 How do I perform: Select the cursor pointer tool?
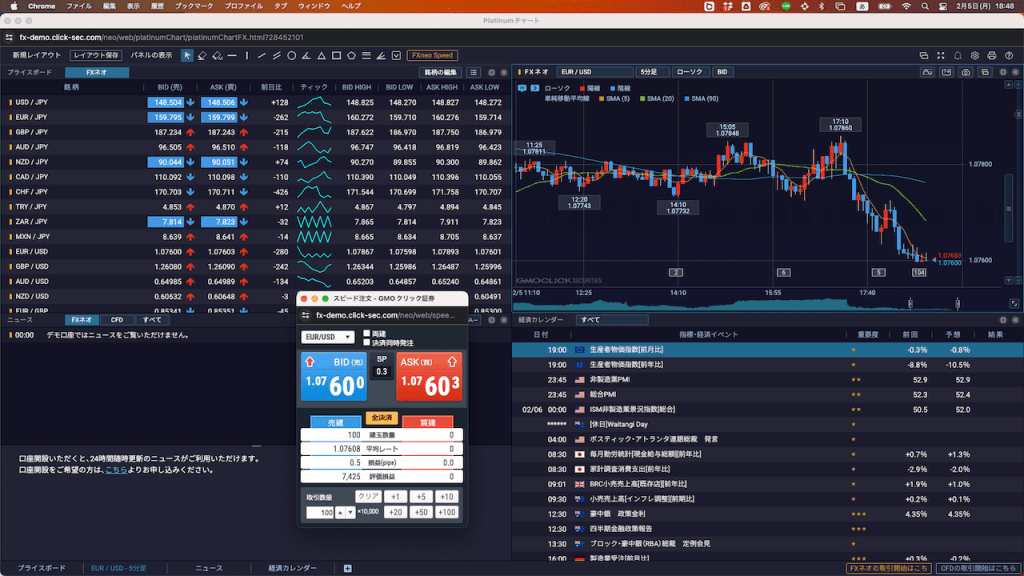187,56
